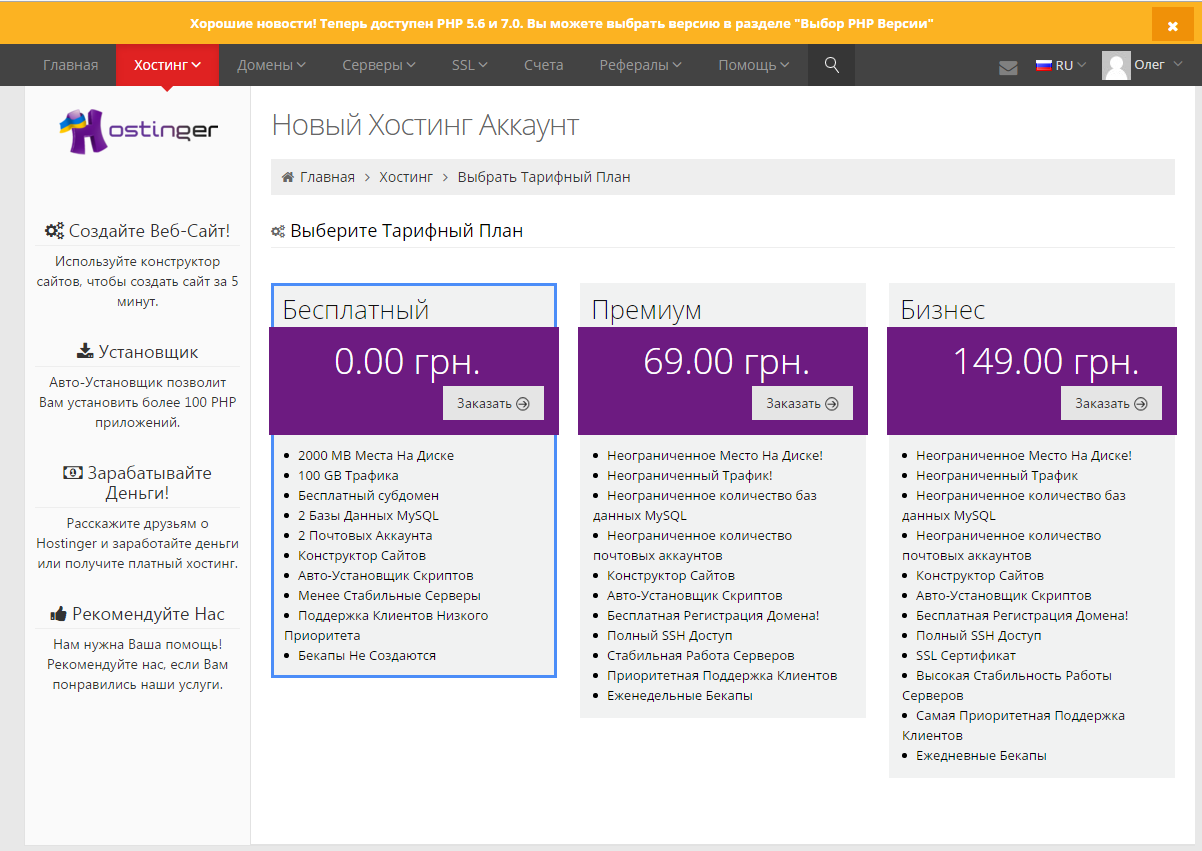Image resolution: width=1202 pixels, height=851 pixels.
Task: Open the Счета menu item
Action: pyautogui.click(x=544, y=65)
